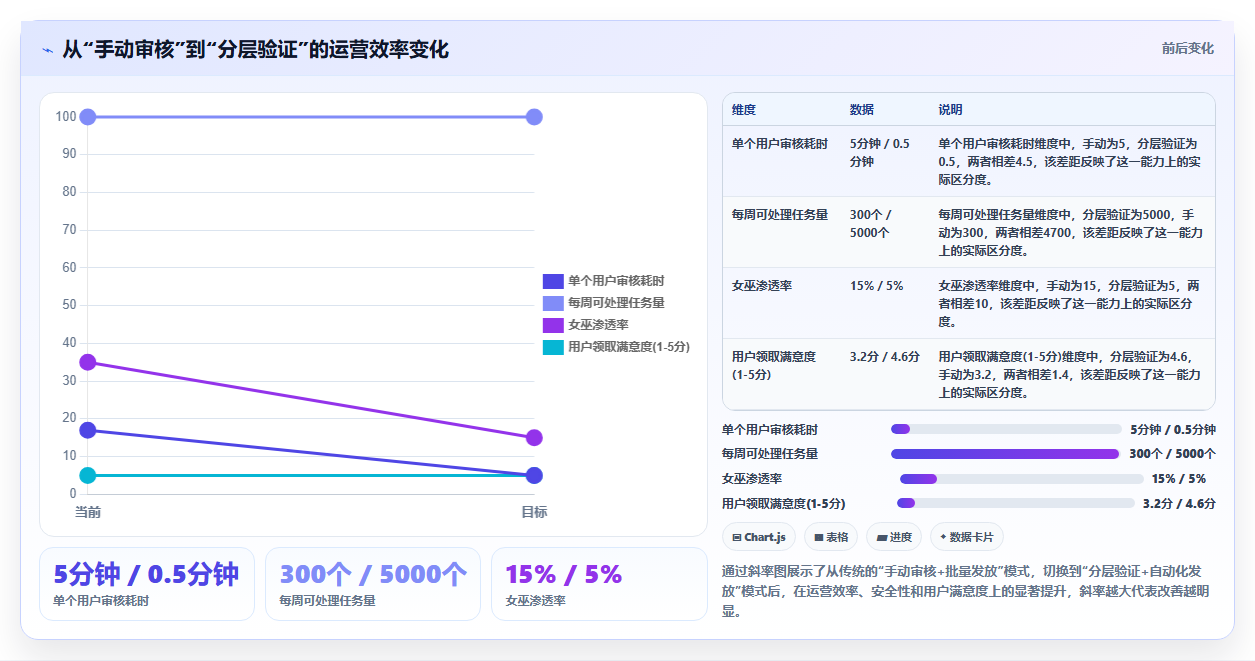Toggle the 单个用户审核耗时 legend color box
The image size is (1255, 661).
point(553,281)
